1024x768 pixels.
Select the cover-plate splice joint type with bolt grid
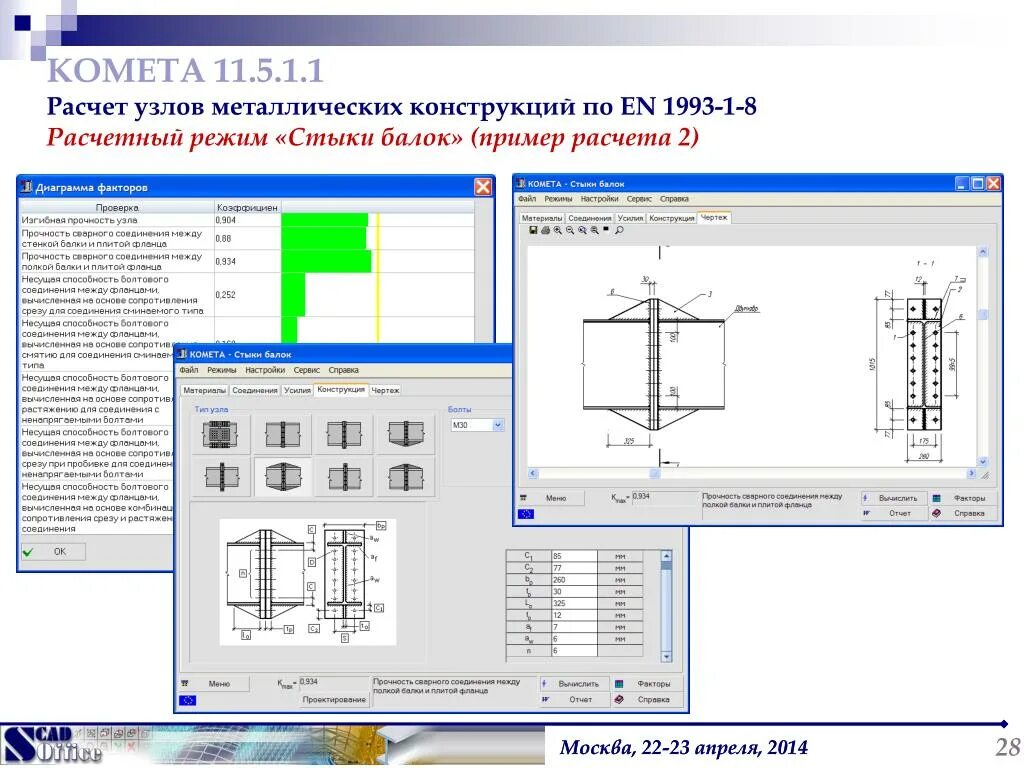click(x=221, y=434)
